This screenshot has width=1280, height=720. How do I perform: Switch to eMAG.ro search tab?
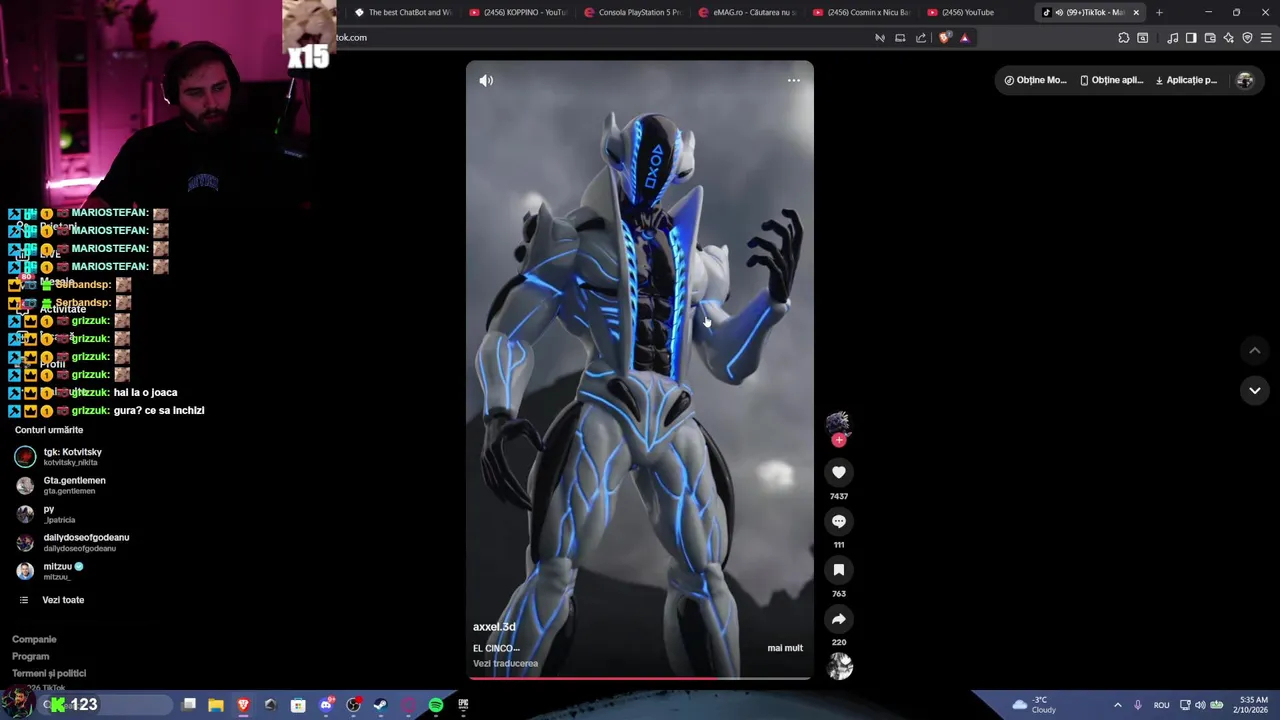point(748,12)
